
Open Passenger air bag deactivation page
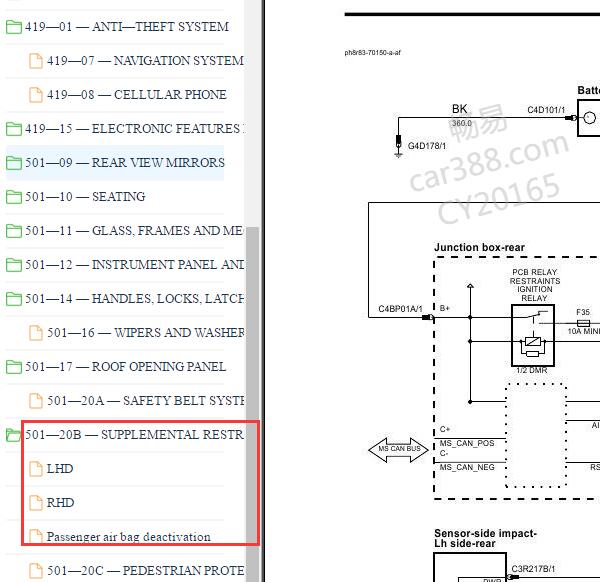(x=129, y=537)
